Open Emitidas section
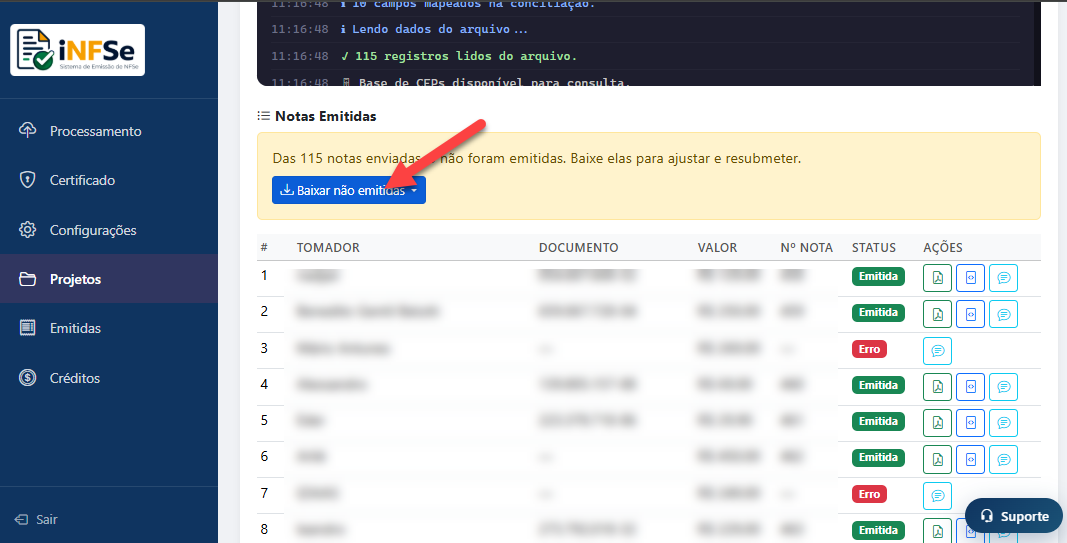The width and height of the screenshot is (1067, 543). 75,328
